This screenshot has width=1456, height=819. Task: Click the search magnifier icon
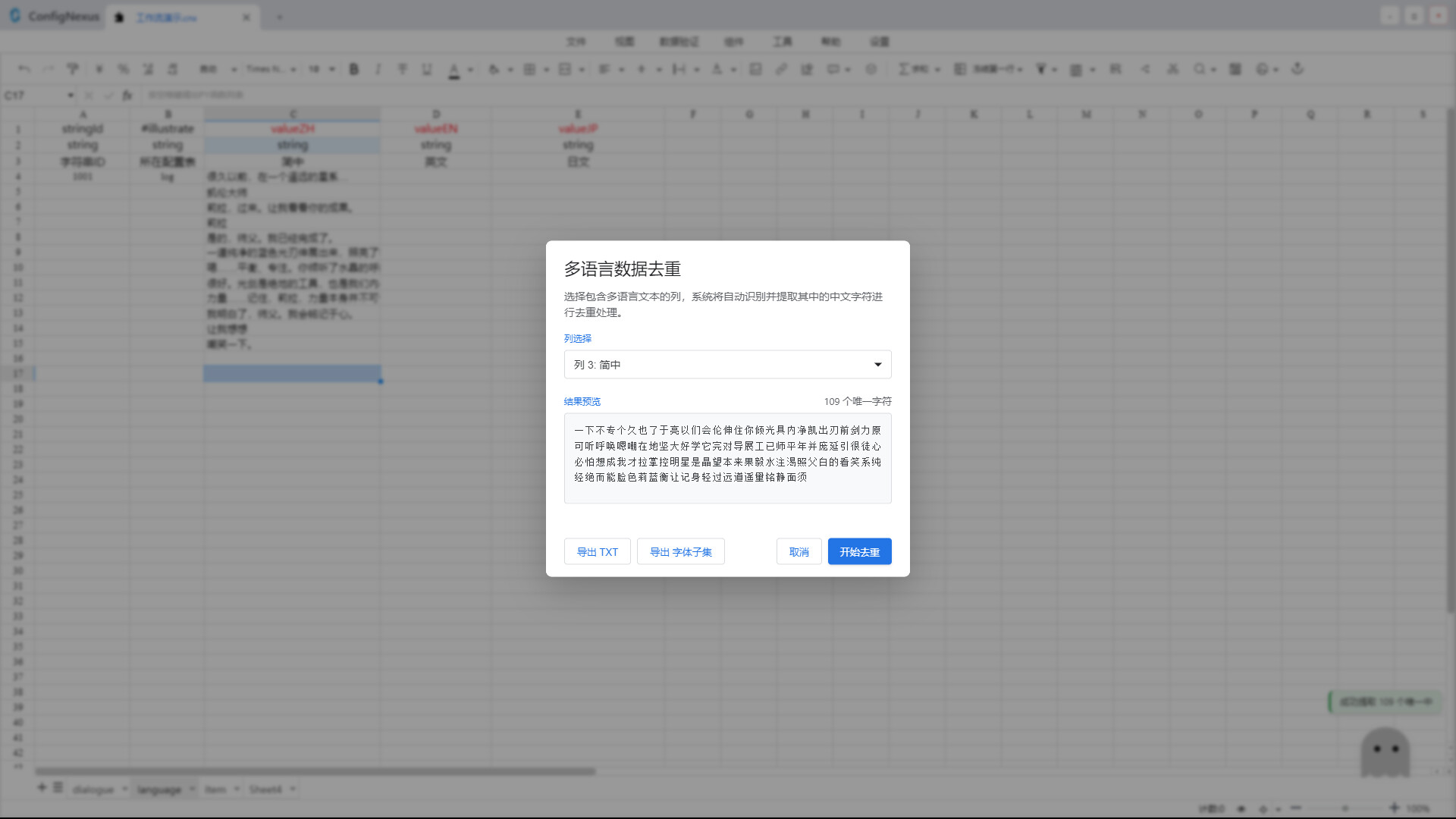click(1198, 68)
